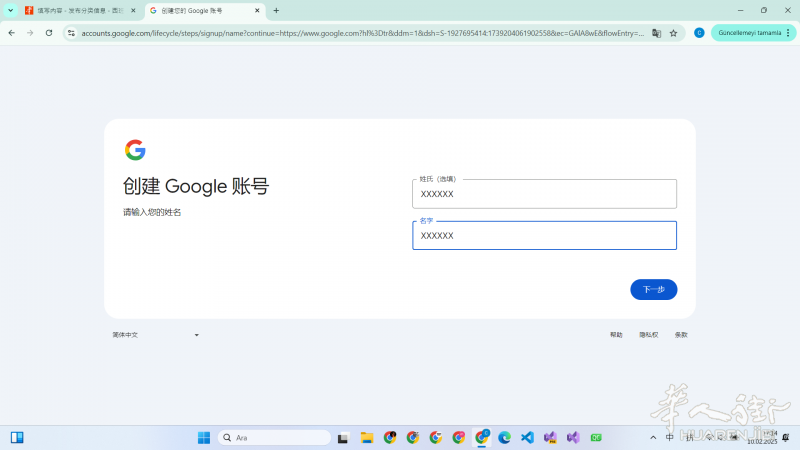Image resolution: width=800 pixels, height=450 pixels.
Task: Open Visual Studio Code from the taskbar
Action: (527, 438)
